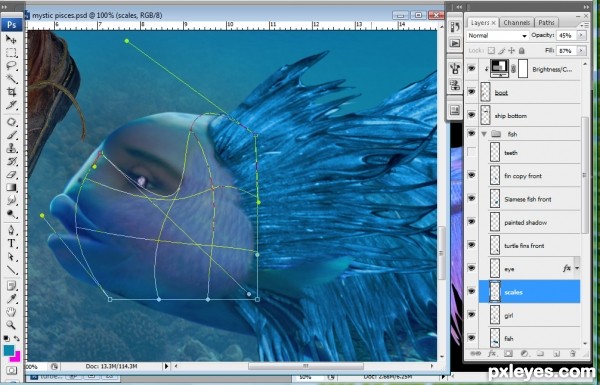
Task: Create a new layer
Action: point(557,354)
